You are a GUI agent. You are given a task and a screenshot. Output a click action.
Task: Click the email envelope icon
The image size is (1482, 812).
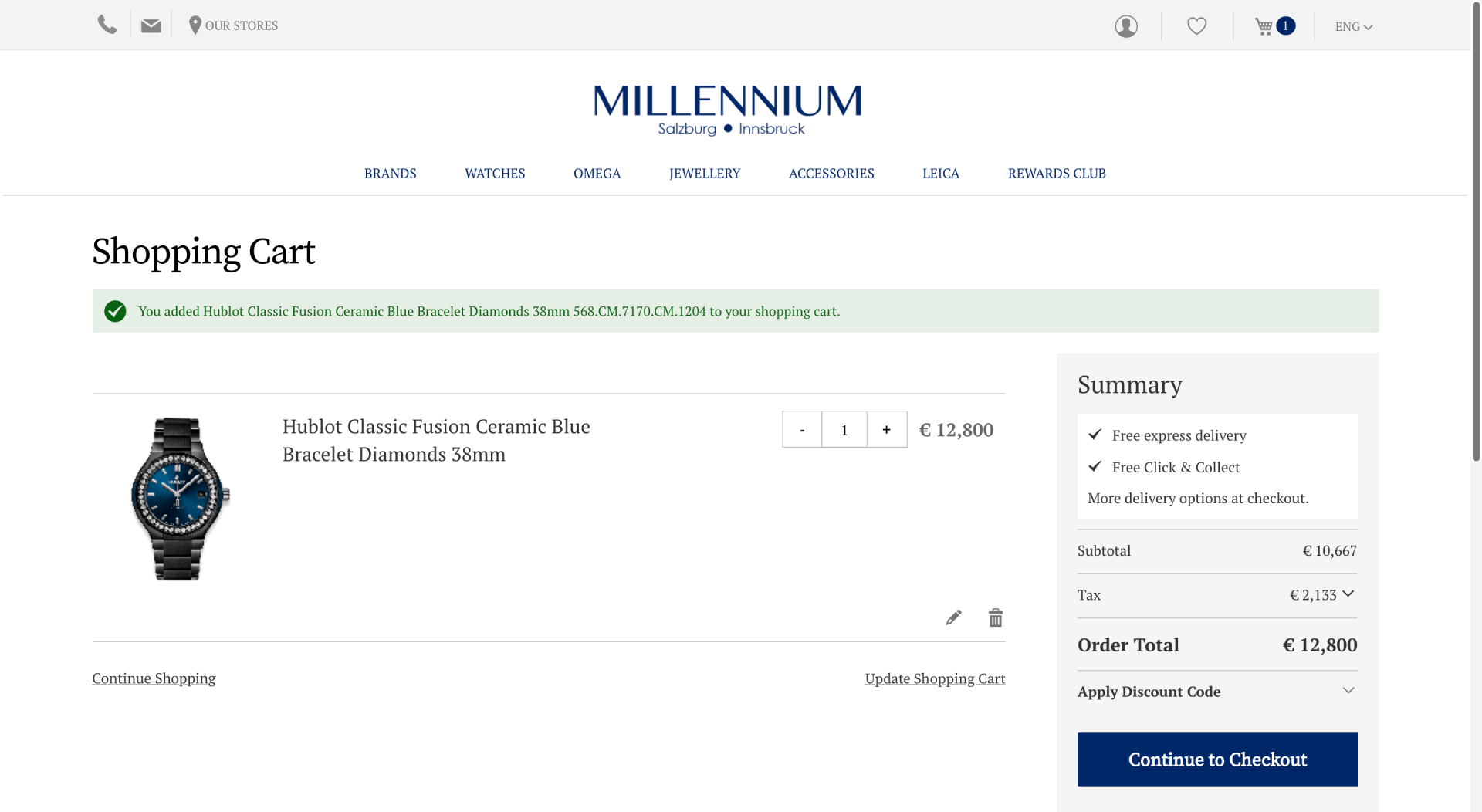click(x=151, y=25)
